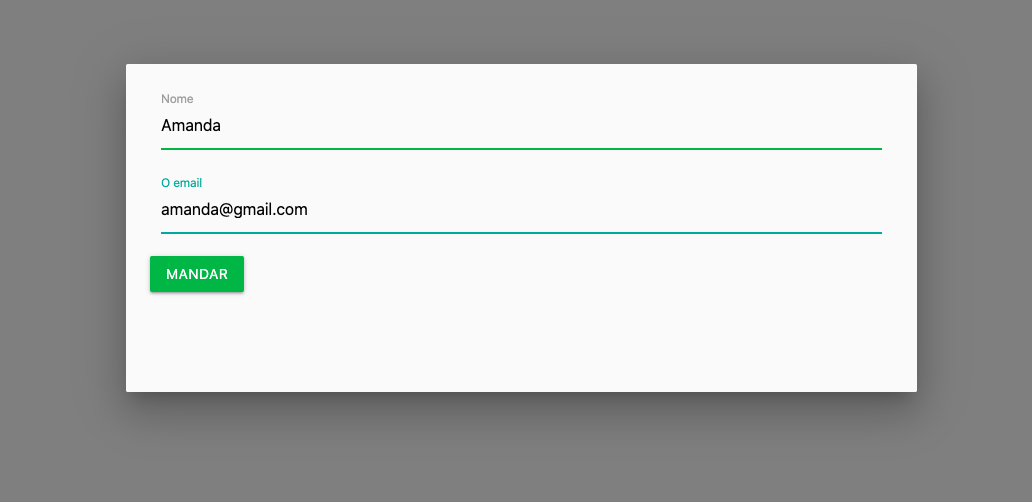1032x502 pixels.
Task: Place cursor on the word Amanda
Action: click(191, 125)
